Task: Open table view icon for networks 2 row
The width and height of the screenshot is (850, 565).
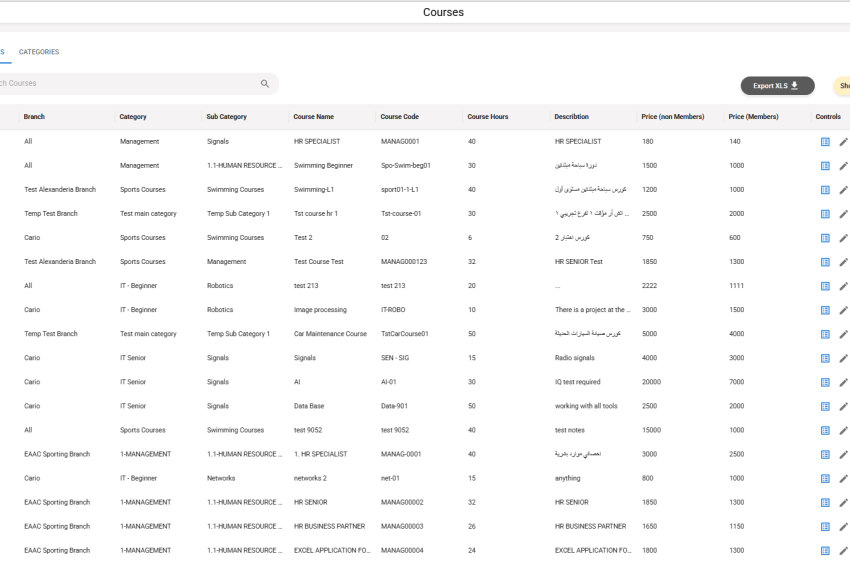Action: coord(825,479)
